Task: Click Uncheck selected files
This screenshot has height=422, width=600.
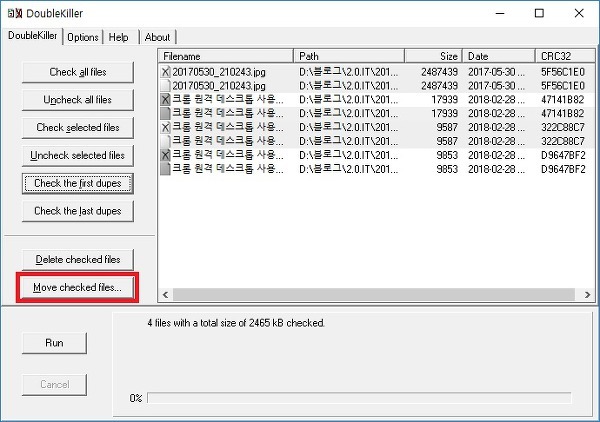Action: coord(78,155)
